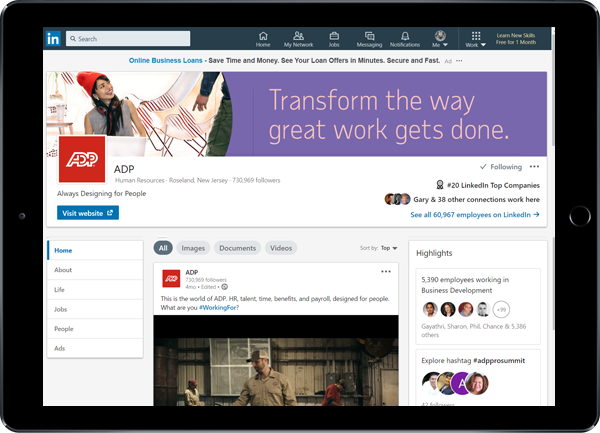Open the ADP post three-dot options
This screenshot has height=433, width=600.
click(x=386, y=272)
